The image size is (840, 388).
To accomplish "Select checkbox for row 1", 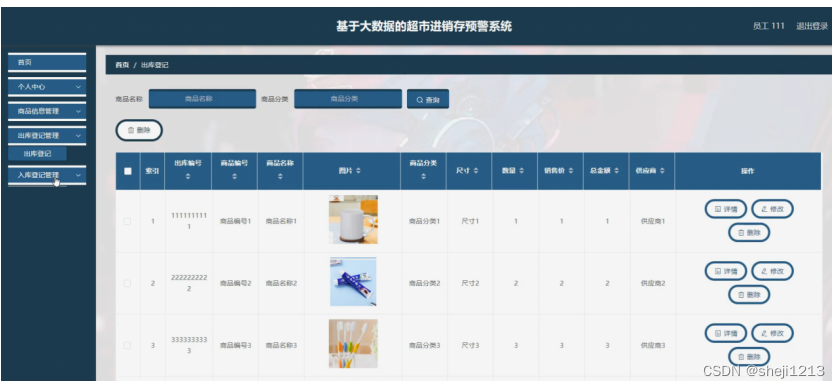I will click(128, 221).
